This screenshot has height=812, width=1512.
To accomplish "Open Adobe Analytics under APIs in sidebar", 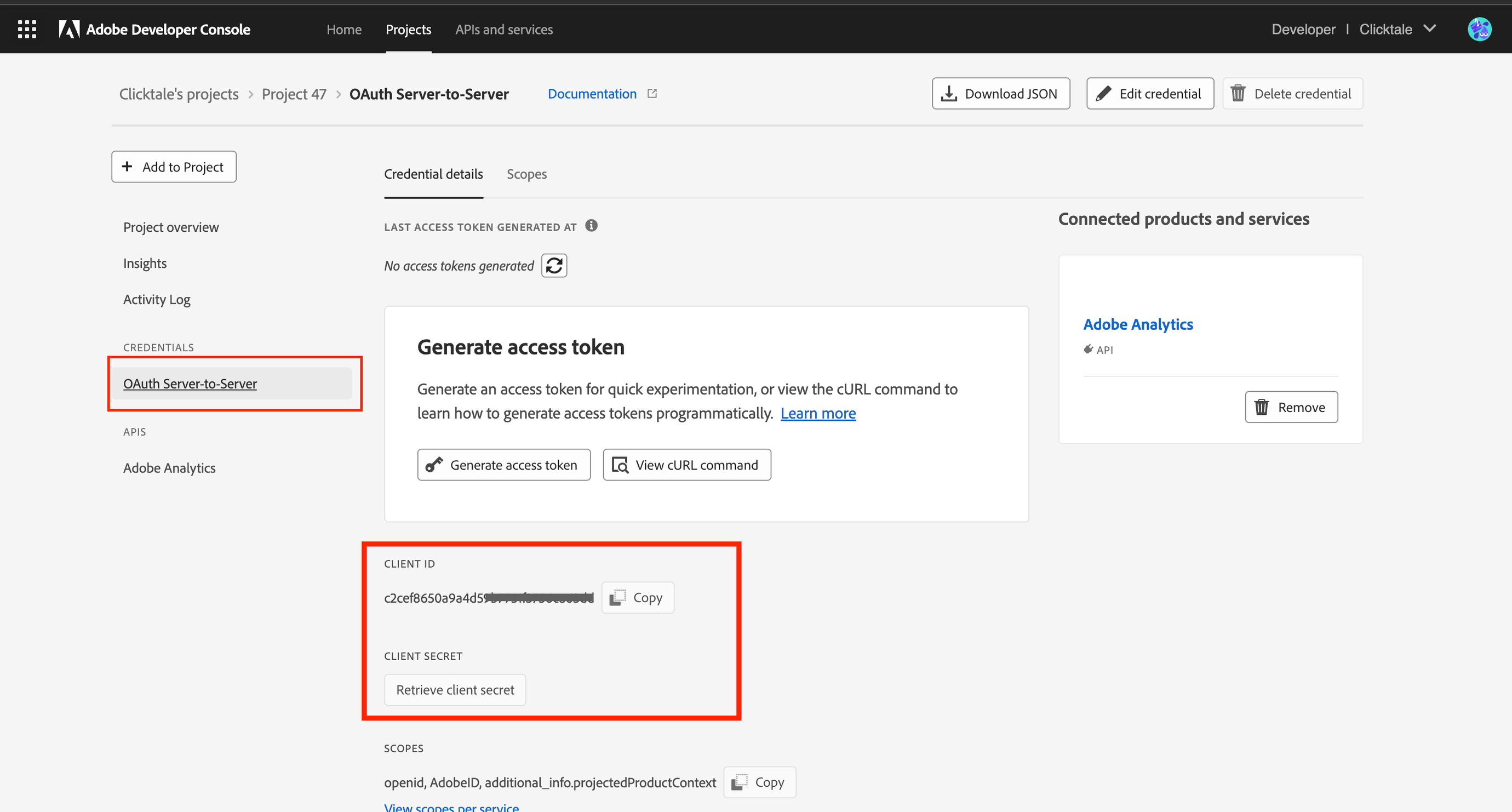I will pos(170,468).
